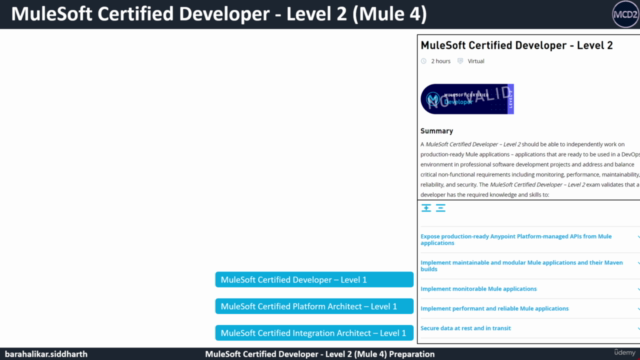
Task: Click the Summary heading
Action: 437,131
